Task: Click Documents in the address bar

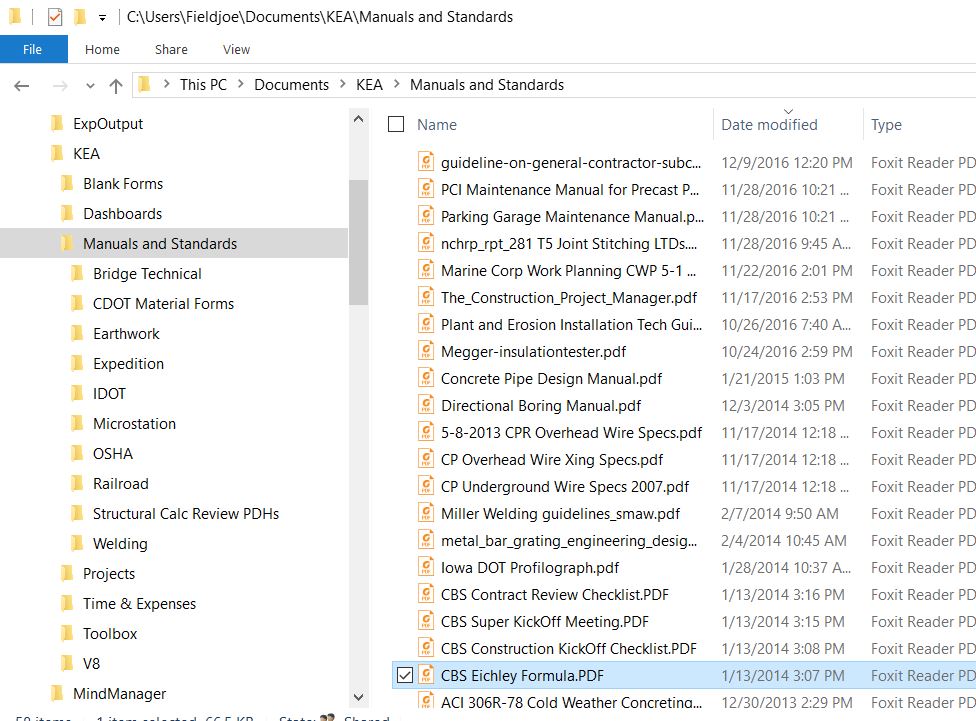Action: coord(291,85)
